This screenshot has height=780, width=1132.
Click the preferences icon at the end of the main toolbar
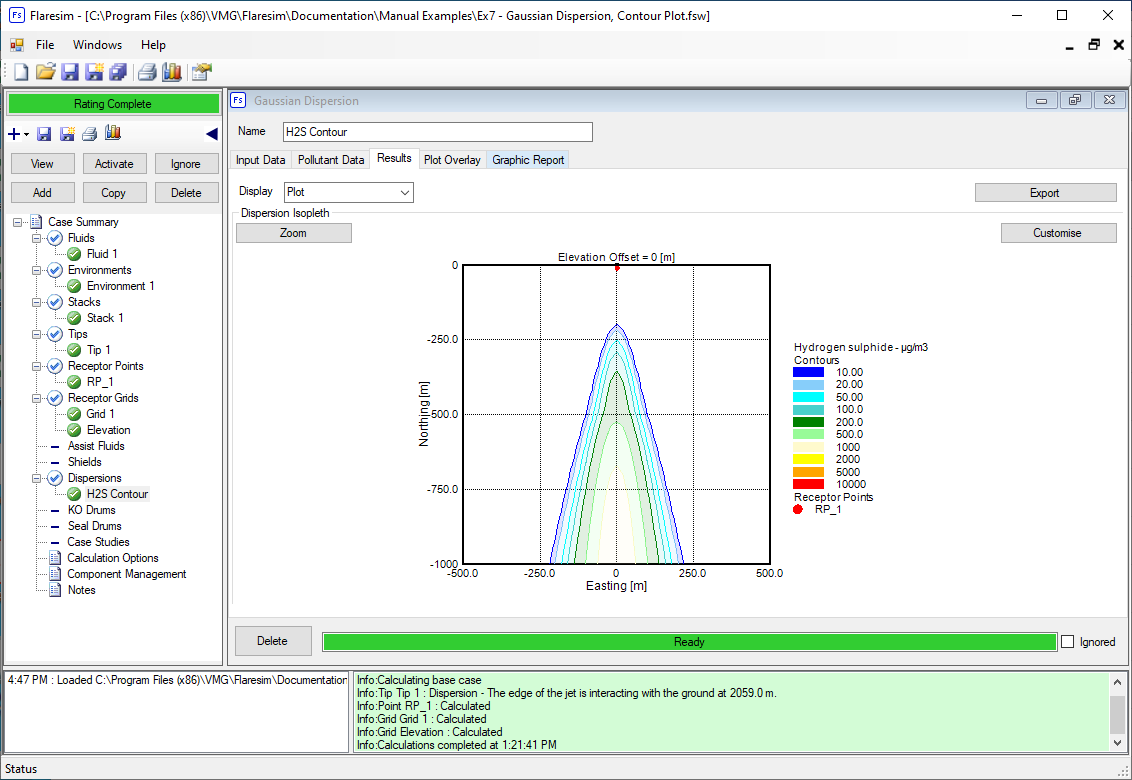pyautogui.click(x=201, y=72)
